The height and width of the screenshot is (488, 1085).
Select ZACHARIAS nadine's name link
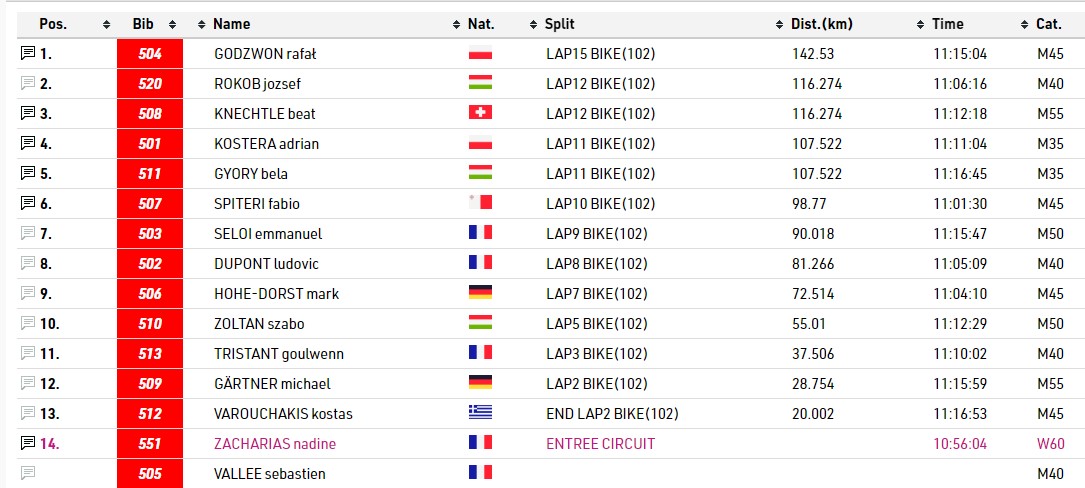275,443
